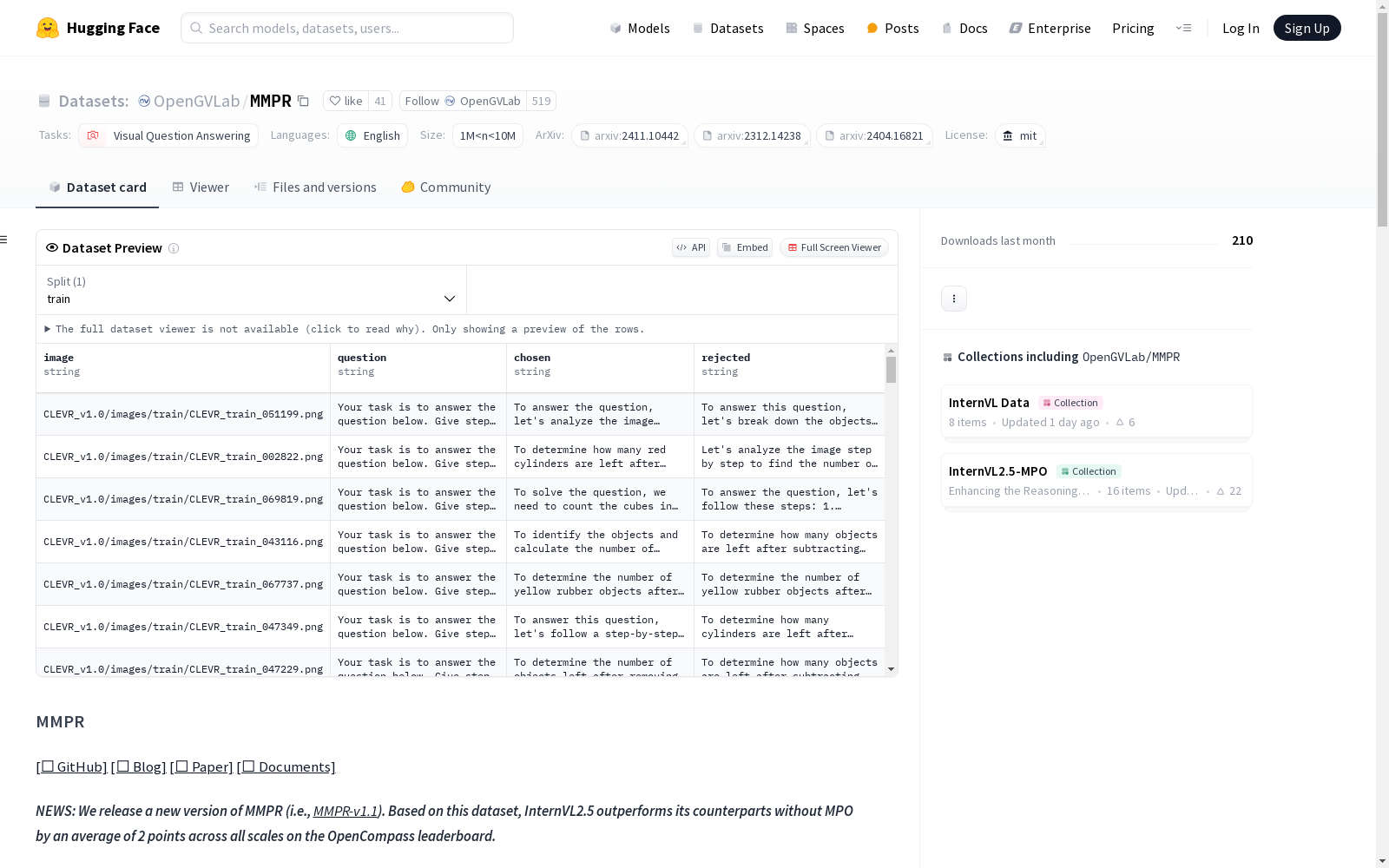This screenshot has height=868, width=1389.
Task: Follow the MMPR-v1.1 link
Action: pyautogui.click(x=346, y=811)
